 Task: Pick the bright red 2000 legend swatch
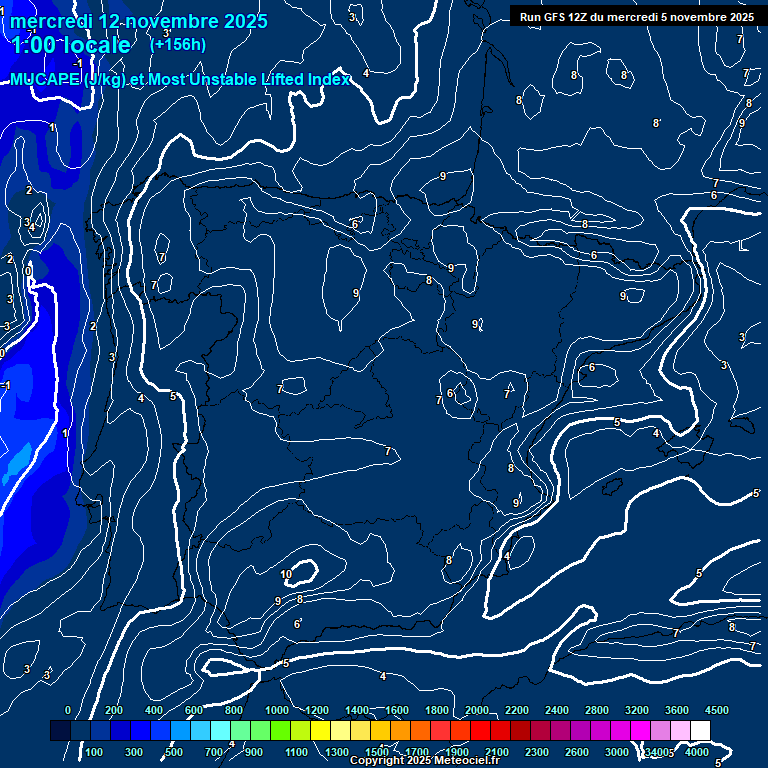[x=480, y=731]
